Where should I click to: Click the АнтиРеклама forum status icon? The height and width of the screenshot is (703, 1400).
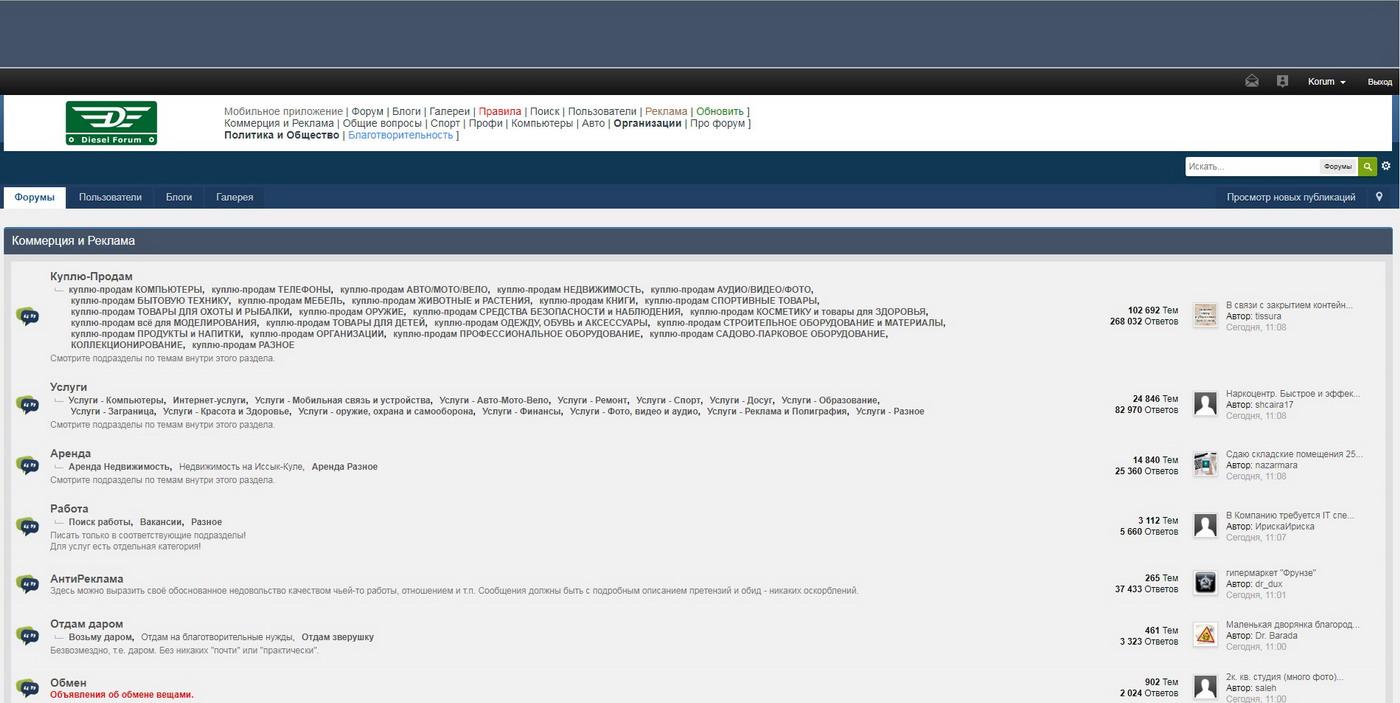click(27, 584)
